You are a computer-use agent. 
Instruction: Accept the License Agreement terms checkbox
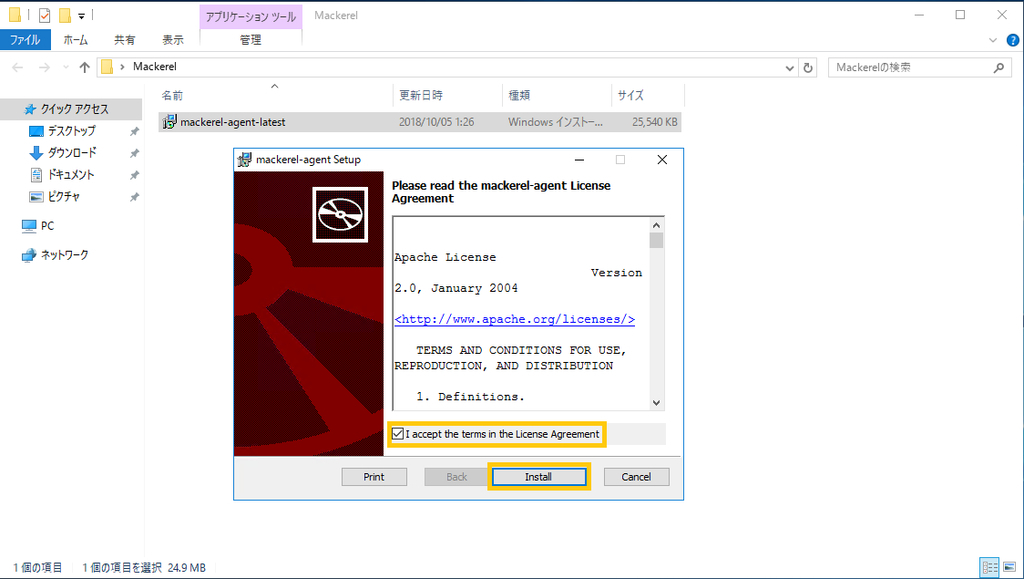coord(398,434)
